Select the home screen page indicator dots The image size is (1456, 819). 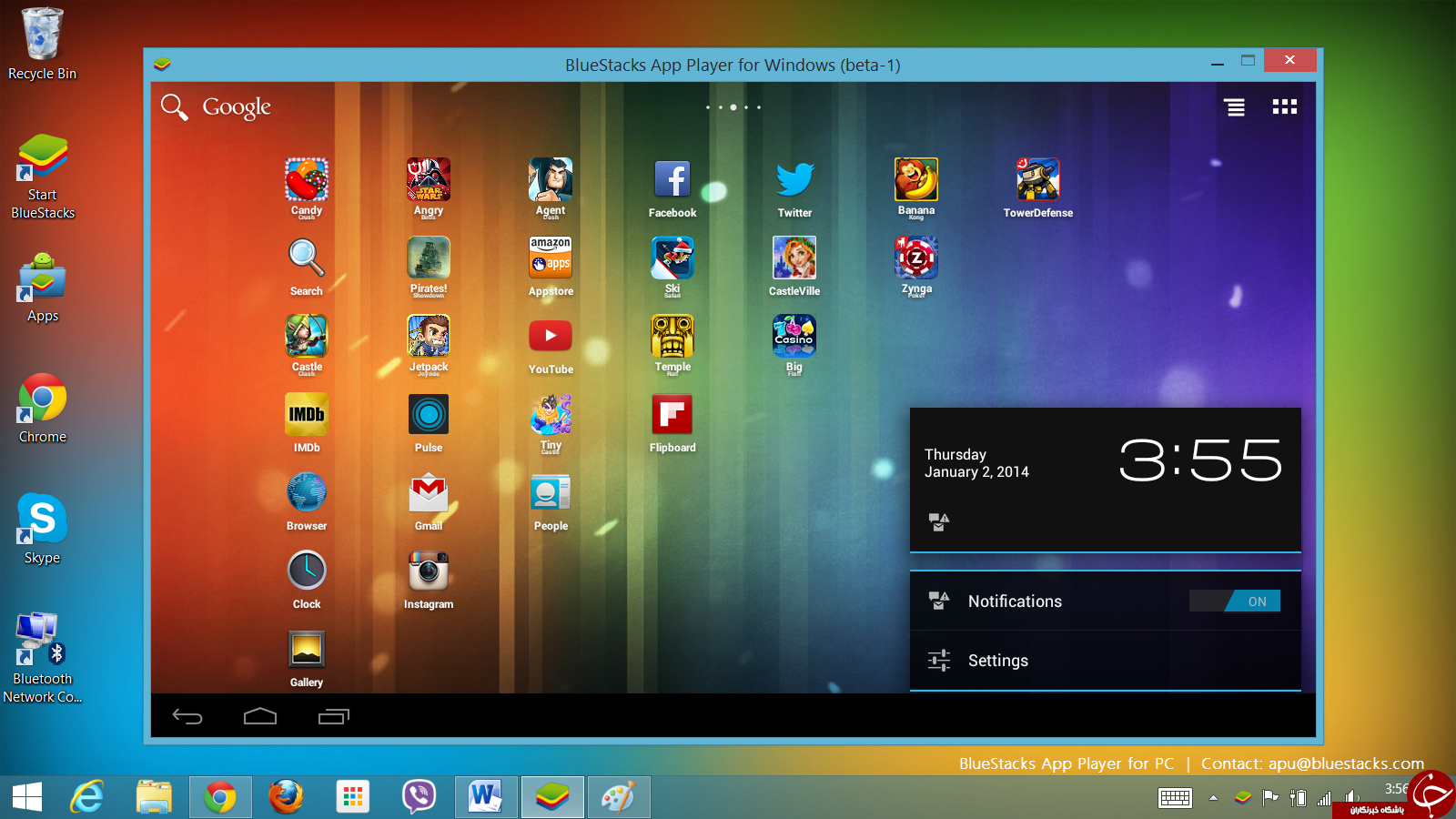tap(733, 107)
